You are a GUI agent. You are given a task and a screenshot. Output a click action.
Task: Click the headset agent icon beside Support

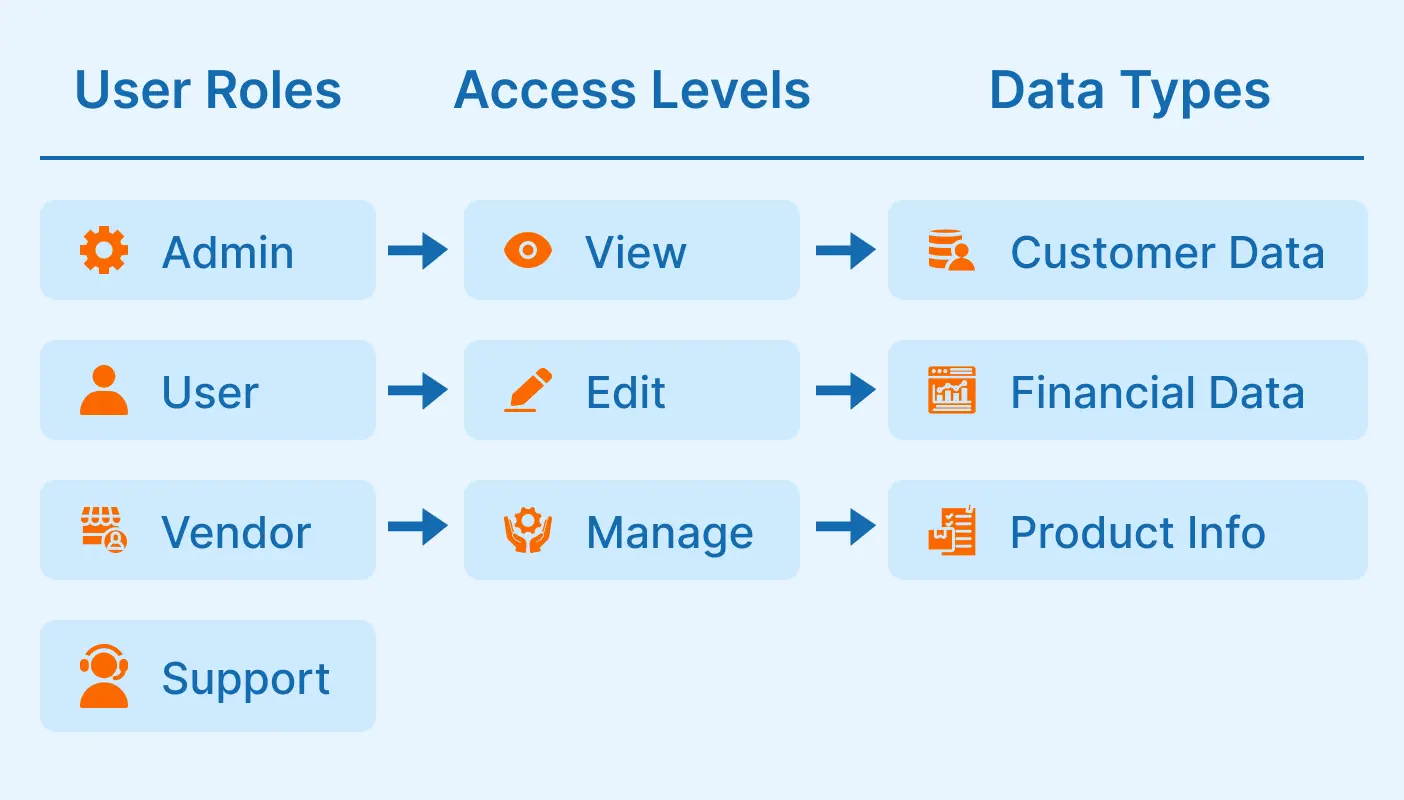tap(104, 677)
